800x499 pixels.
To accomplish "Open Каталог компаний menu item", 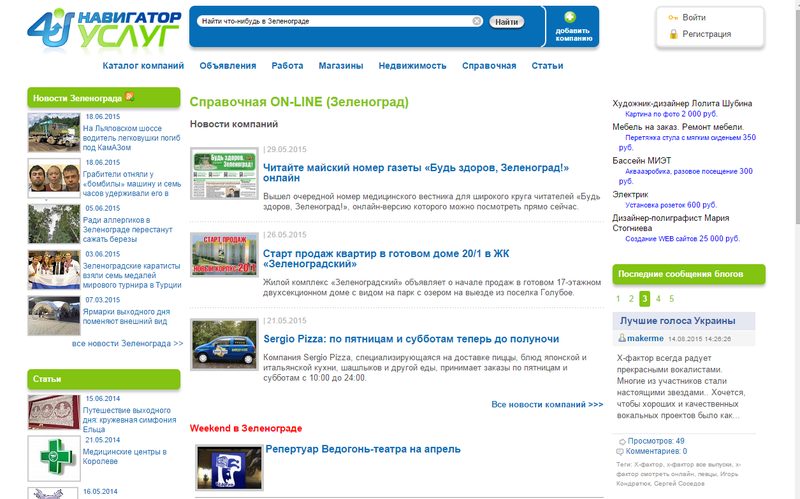I will tap(143, 66).
